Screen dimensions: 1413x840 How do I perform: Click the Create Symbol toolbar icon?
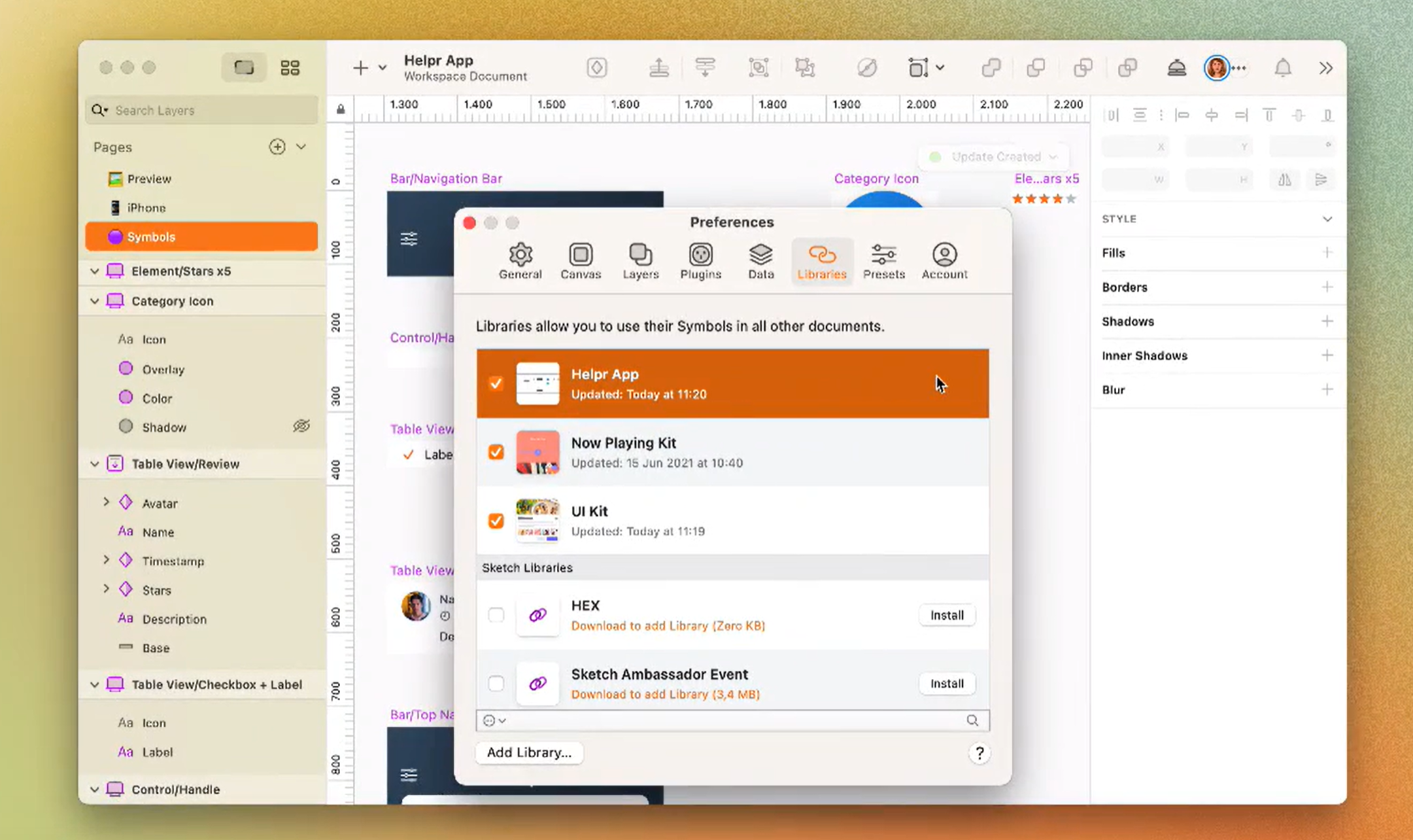coord(597,67)
